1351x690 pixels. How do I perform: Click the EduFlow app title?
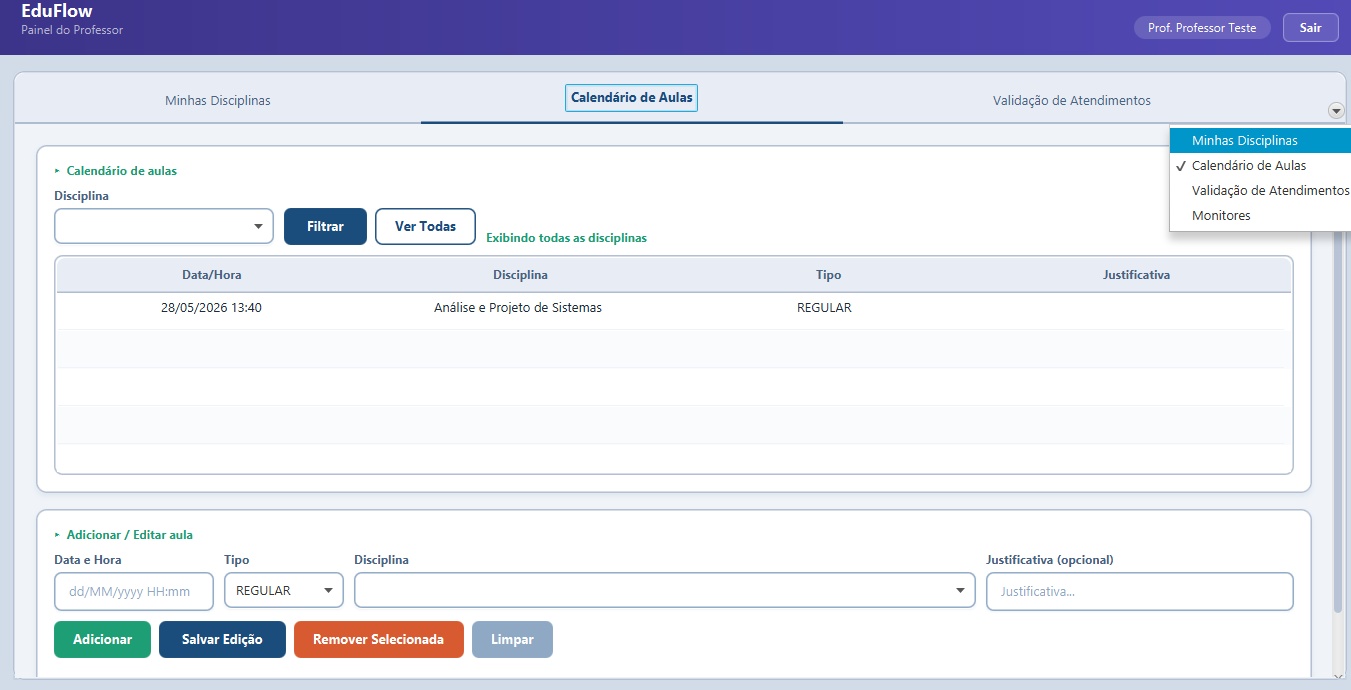point(57,12)
